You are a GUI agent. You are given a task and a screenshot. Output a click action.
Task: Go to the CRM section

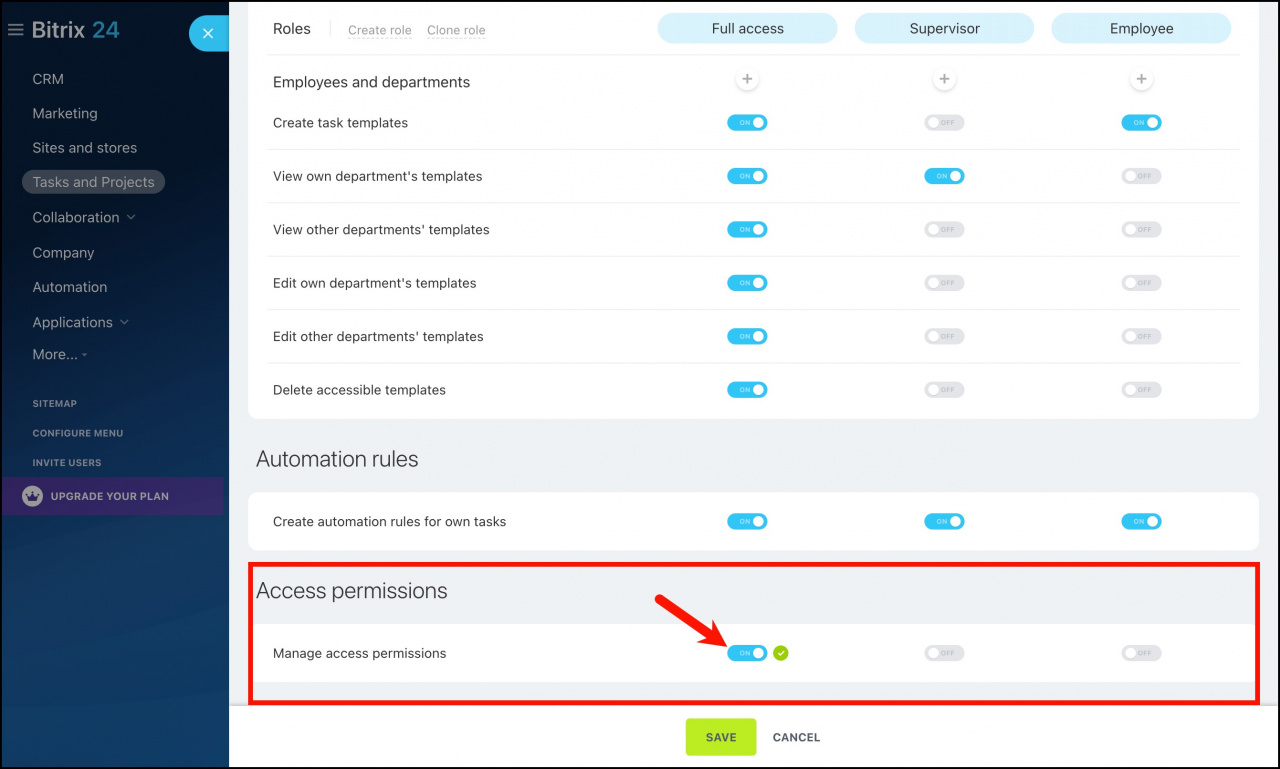click(x=48, y=79)
